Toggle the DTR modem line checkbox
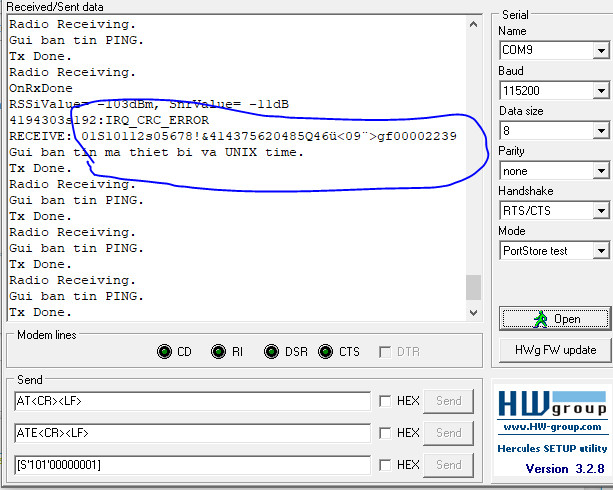 385,352
